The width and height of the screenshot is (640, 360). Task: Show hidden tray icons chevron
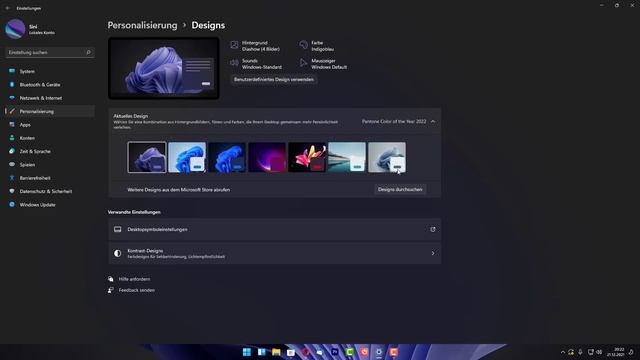pos(562,352)
